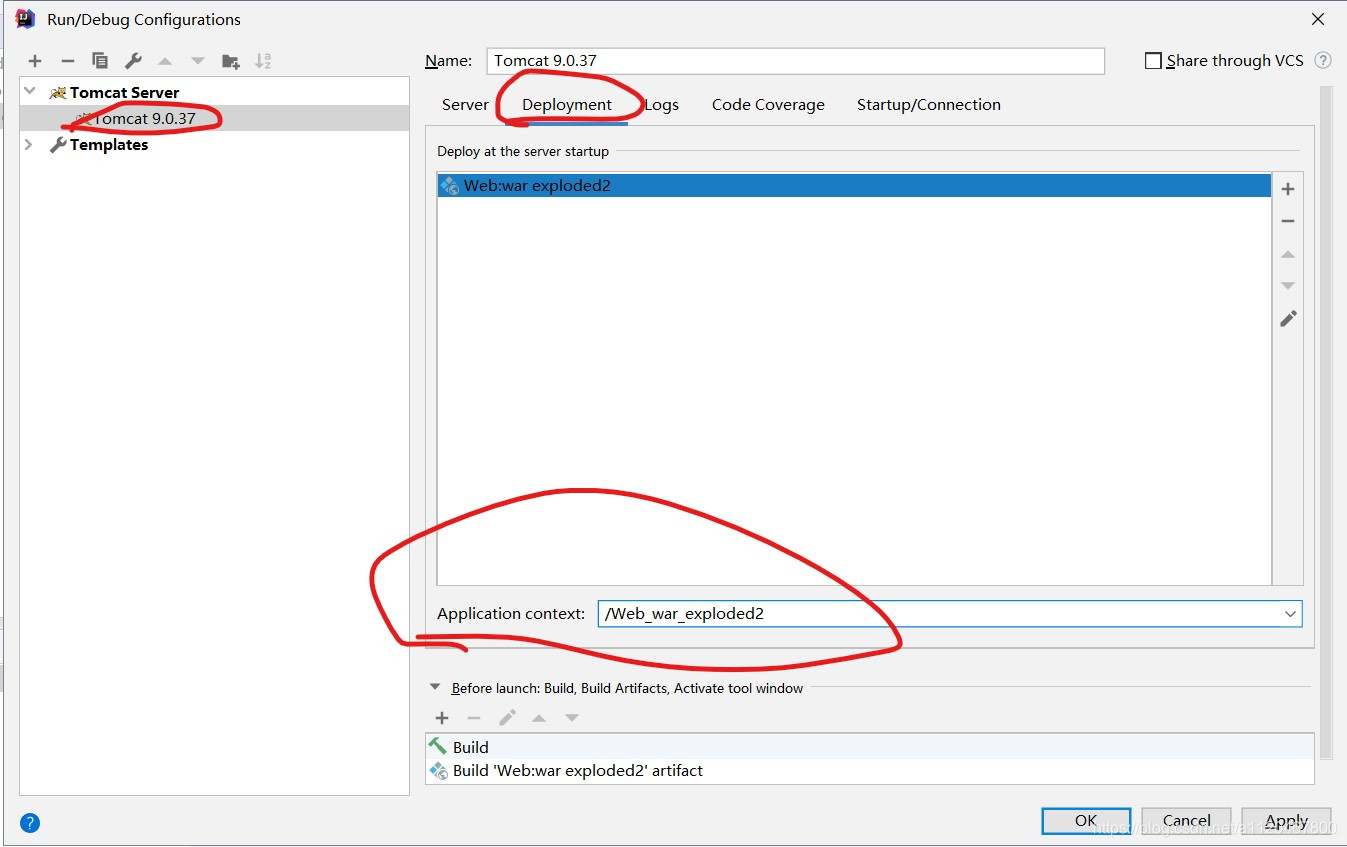Image resolution: width=1347 pixels, height=847 pixels.
Task: Click the Name input field
Action: (796, 61)
